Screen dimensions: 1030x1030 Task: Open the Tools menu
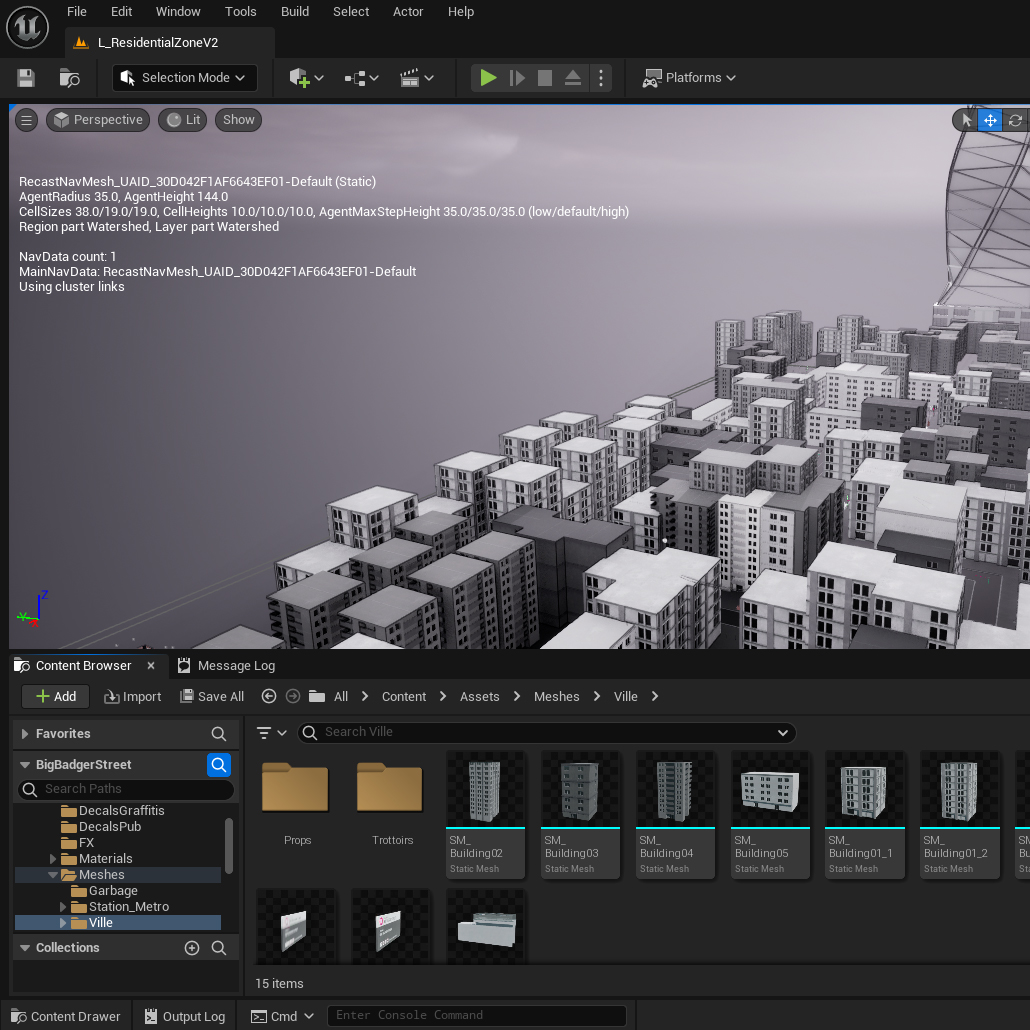click(240, 12)
